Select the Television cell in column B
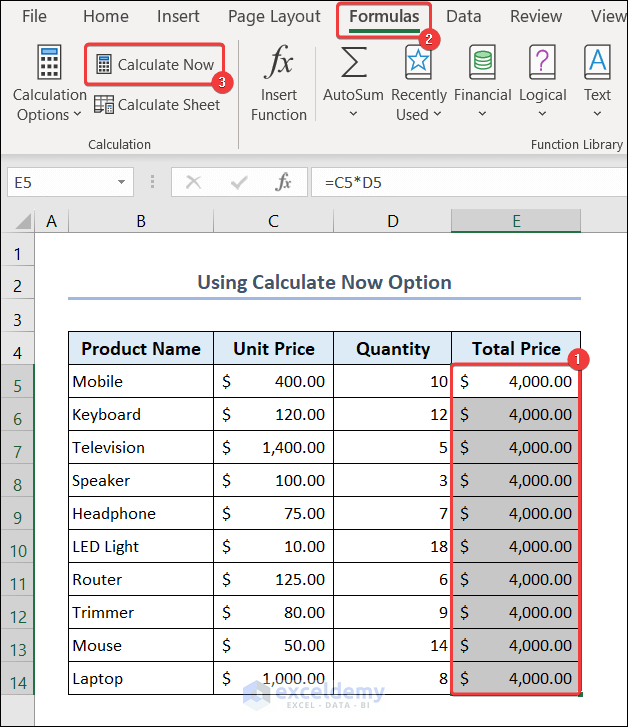Image resolution: width=628 pixels, height=727 pixels. click(x=140, y=447)
